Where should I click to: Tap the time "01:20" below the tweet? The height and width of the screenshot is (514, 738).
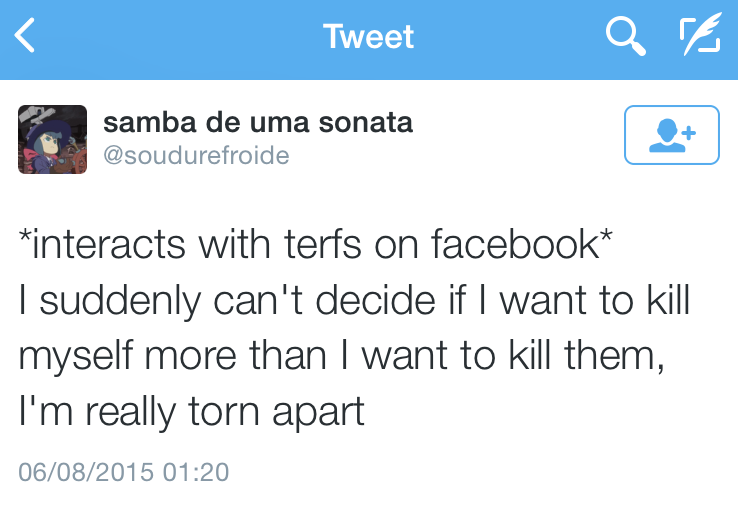pos(198,471)
